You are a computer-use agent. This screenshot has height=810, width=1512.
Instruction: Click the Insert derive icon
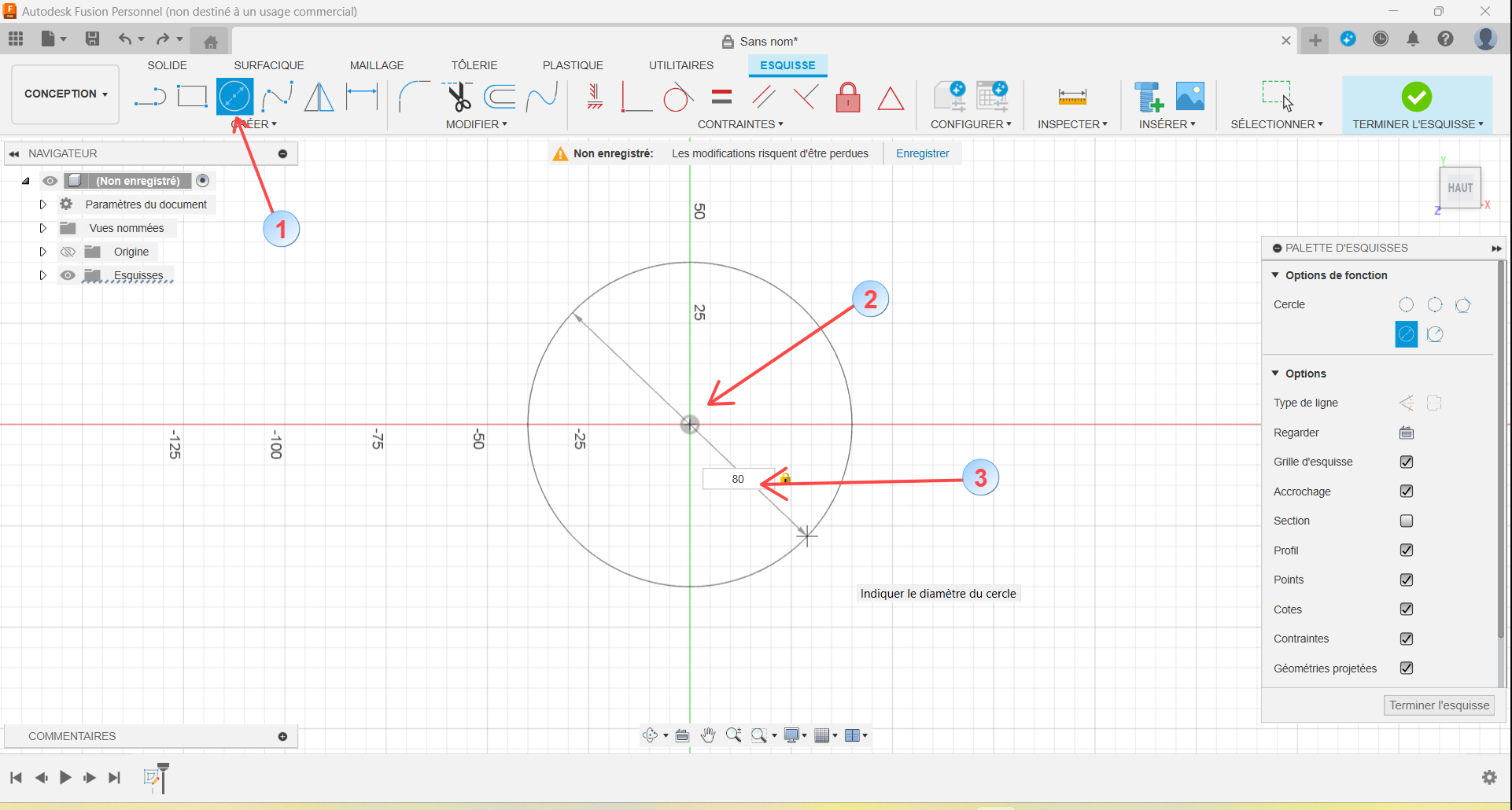coord(1149,97)
